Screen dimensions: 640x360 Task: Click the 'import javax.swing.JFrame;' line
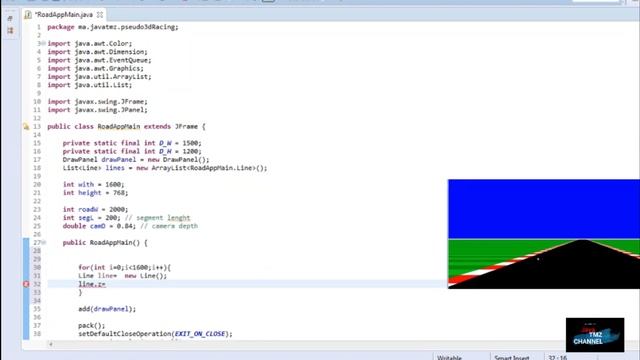[x=97, y=102]
